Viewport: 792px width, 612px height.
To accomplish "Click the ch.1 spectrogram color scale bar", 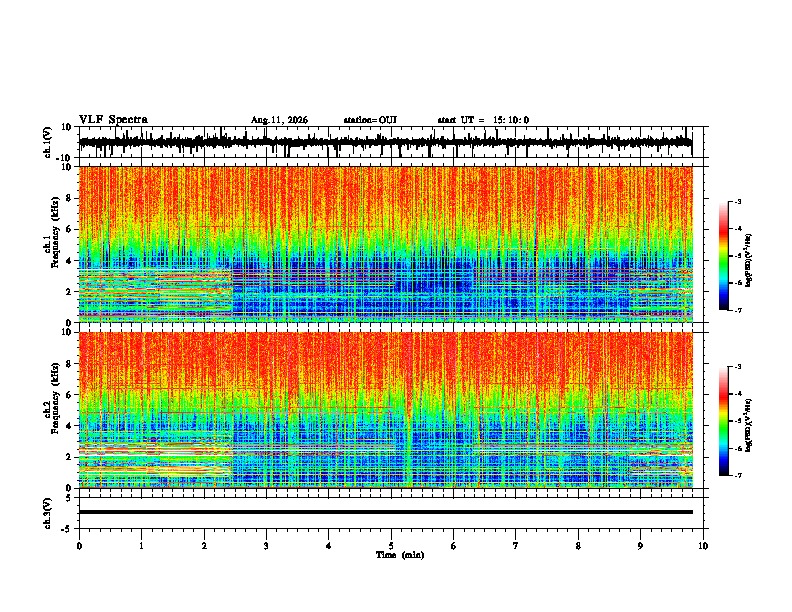I will [x=724, y=256].
